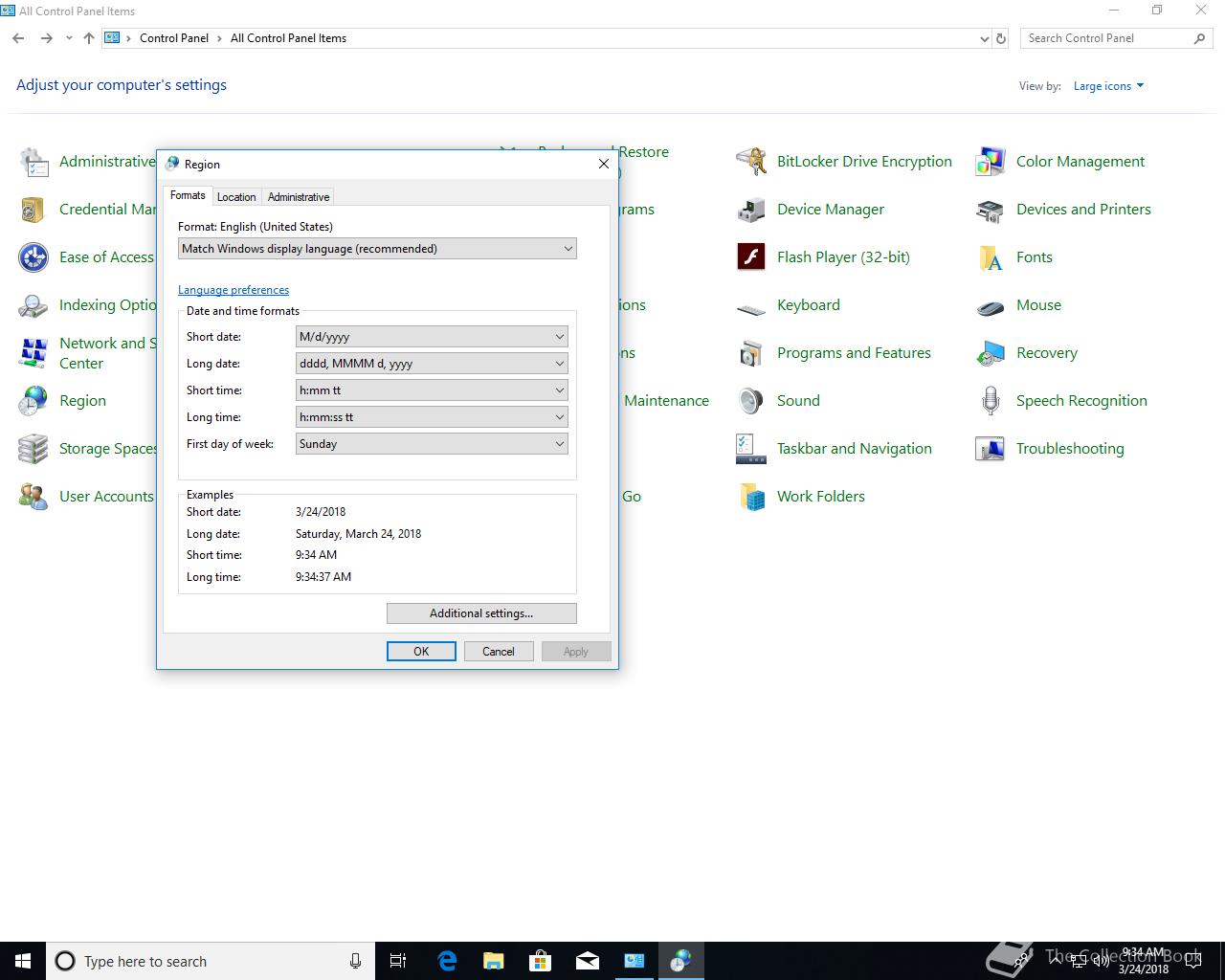Open the Flash Player (32-bit) icon
Viewport: 1225px width, 980px height.
tap(751, 257)
